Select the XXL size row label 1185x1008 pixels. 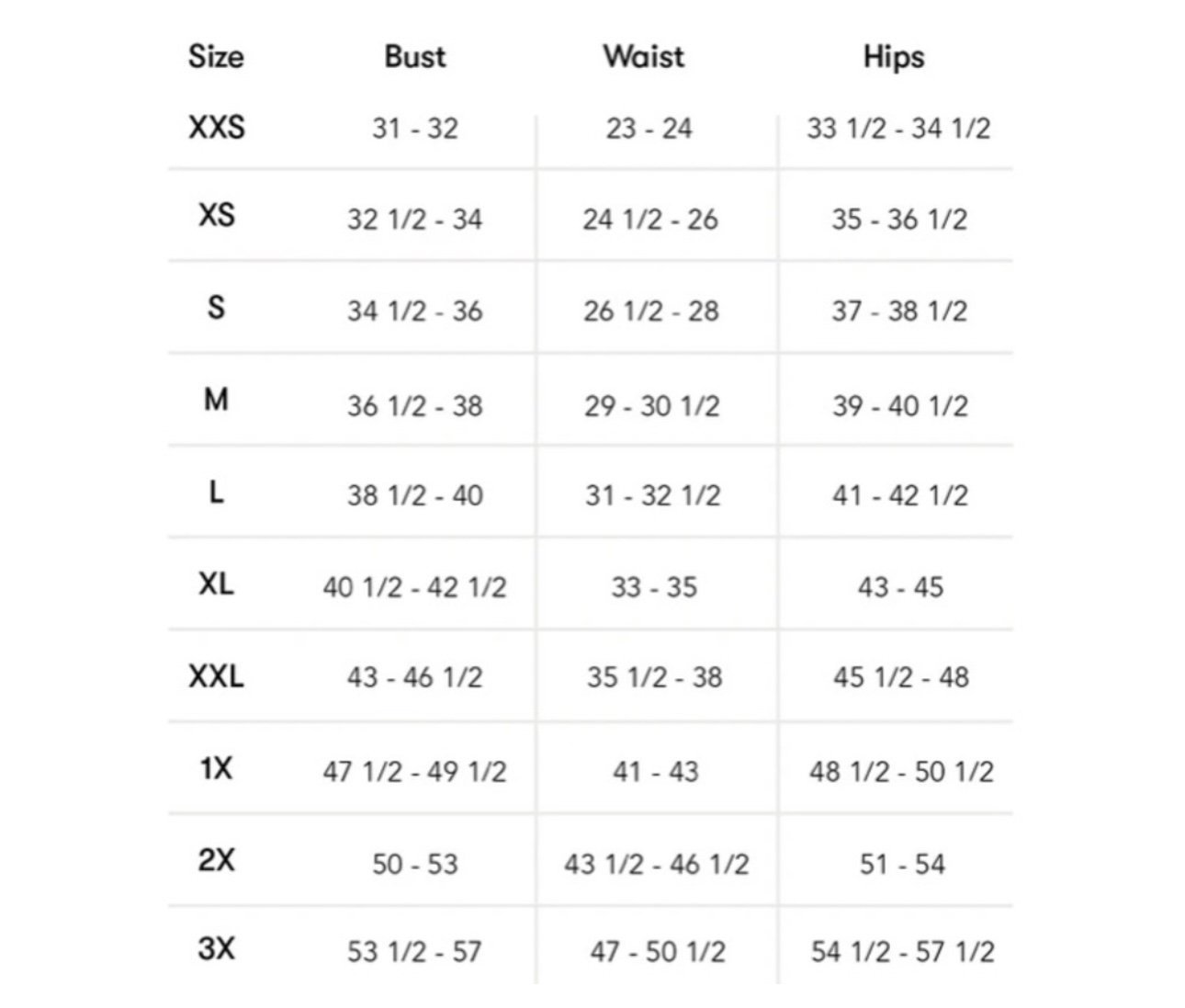(x=216, y=676)
